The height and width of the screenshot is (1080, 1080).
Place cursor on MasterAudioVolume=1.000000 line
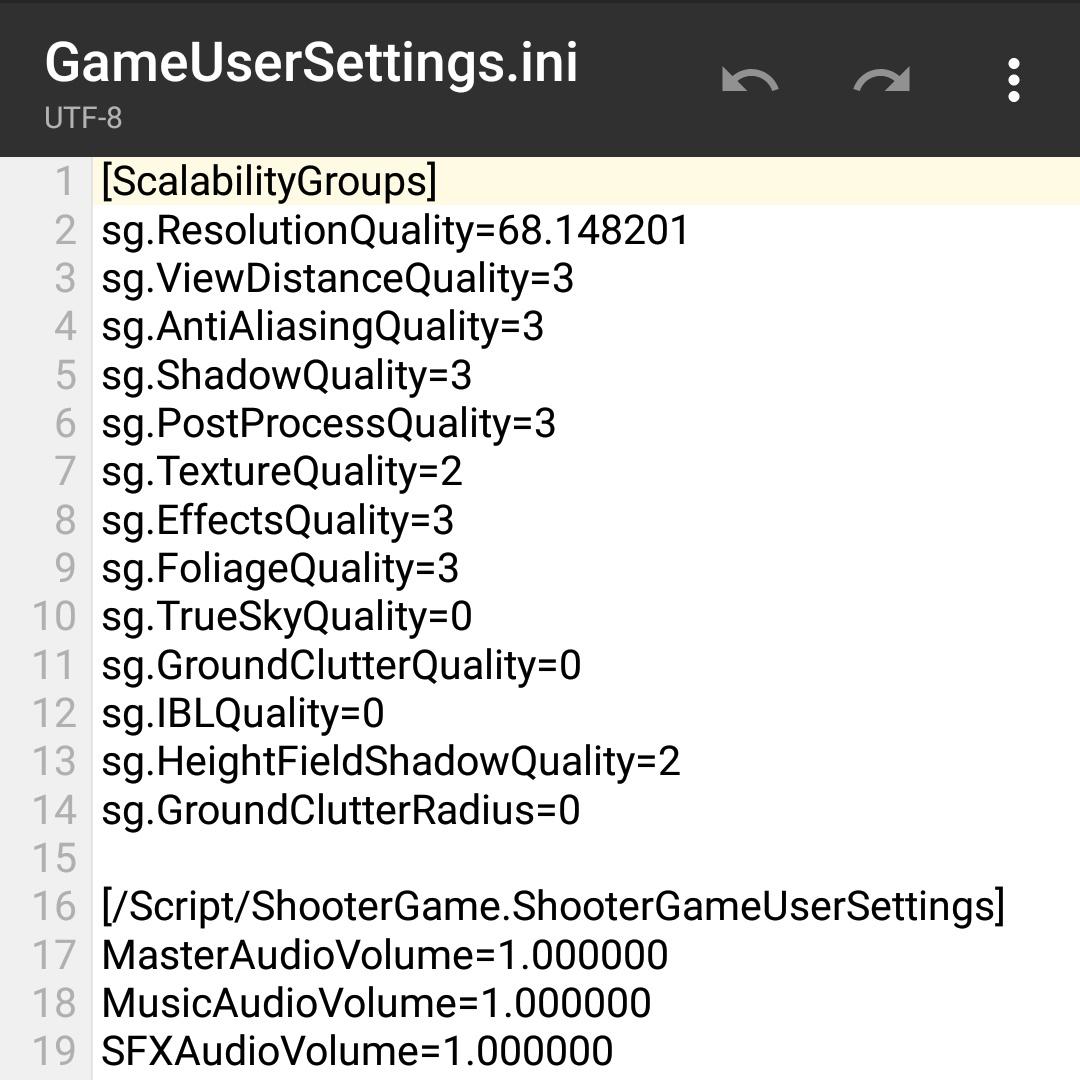[384, 955]
